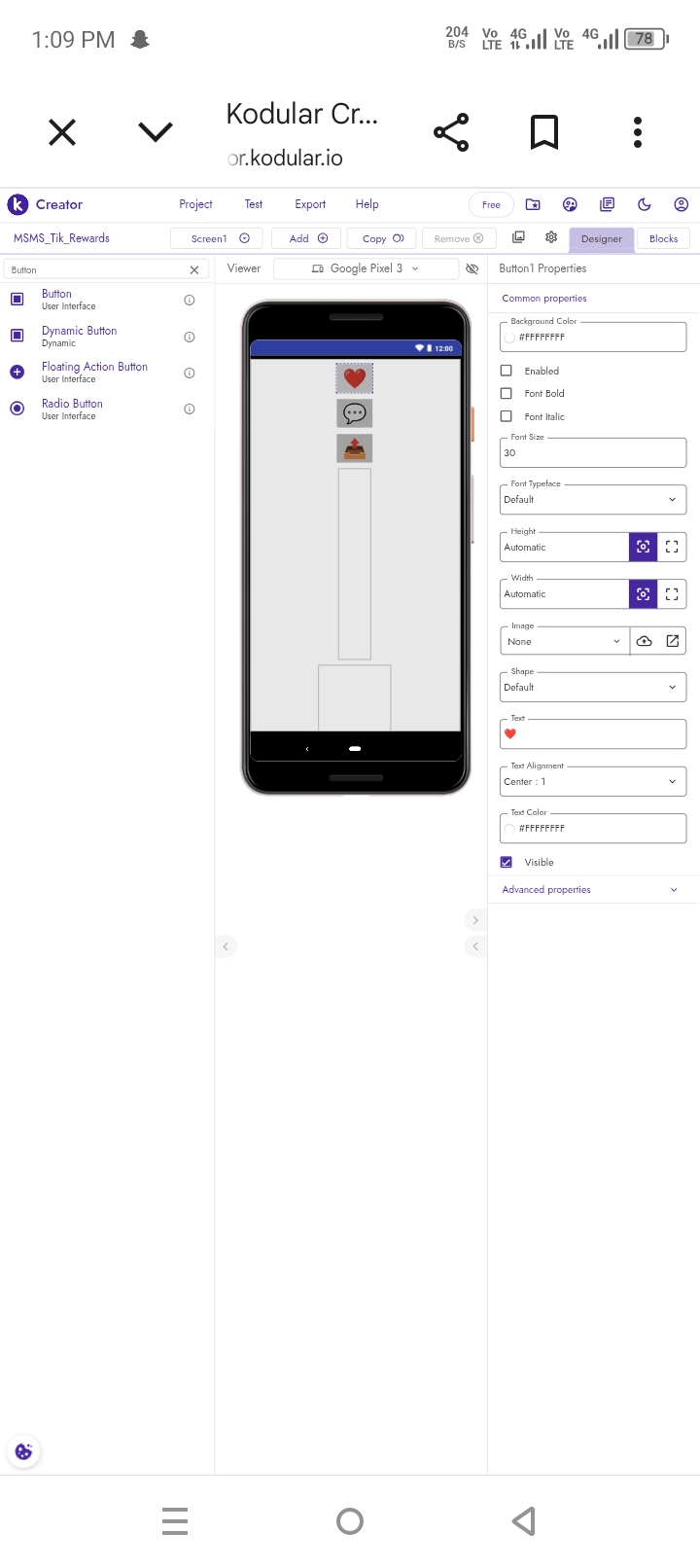This screenshot has height=1568, width=700.
Task: Show info for Floating Action Button
Action: tap(190, 374)
